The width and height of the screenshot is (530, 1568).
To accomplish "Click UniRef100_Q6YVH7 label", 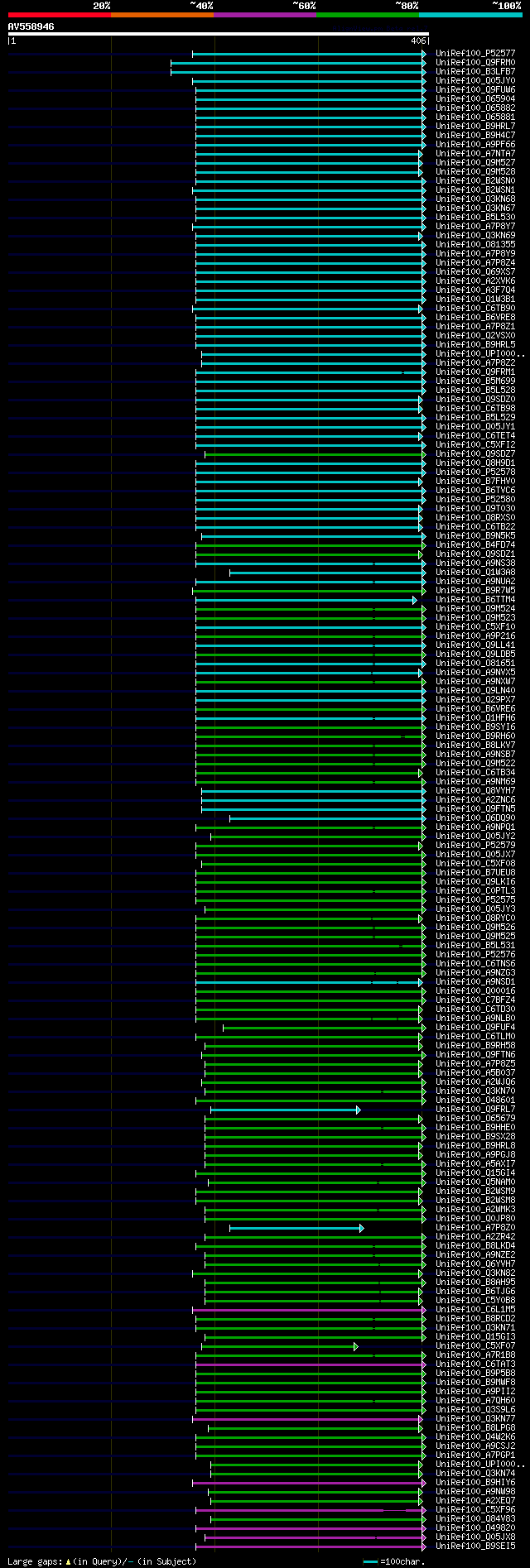I will 475,1264.
